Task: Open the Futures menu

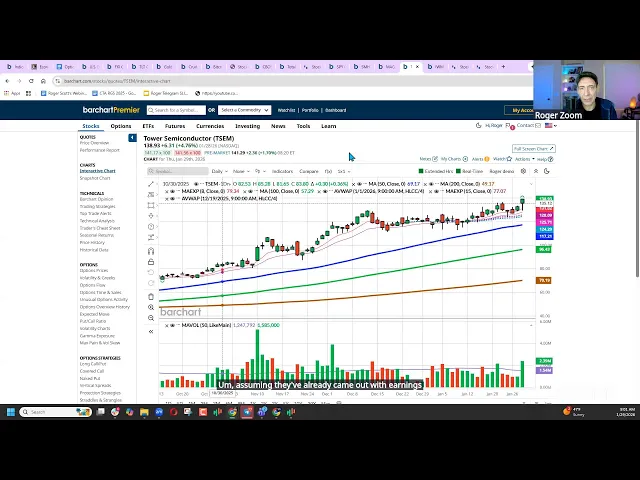Action: pos(175,126)
